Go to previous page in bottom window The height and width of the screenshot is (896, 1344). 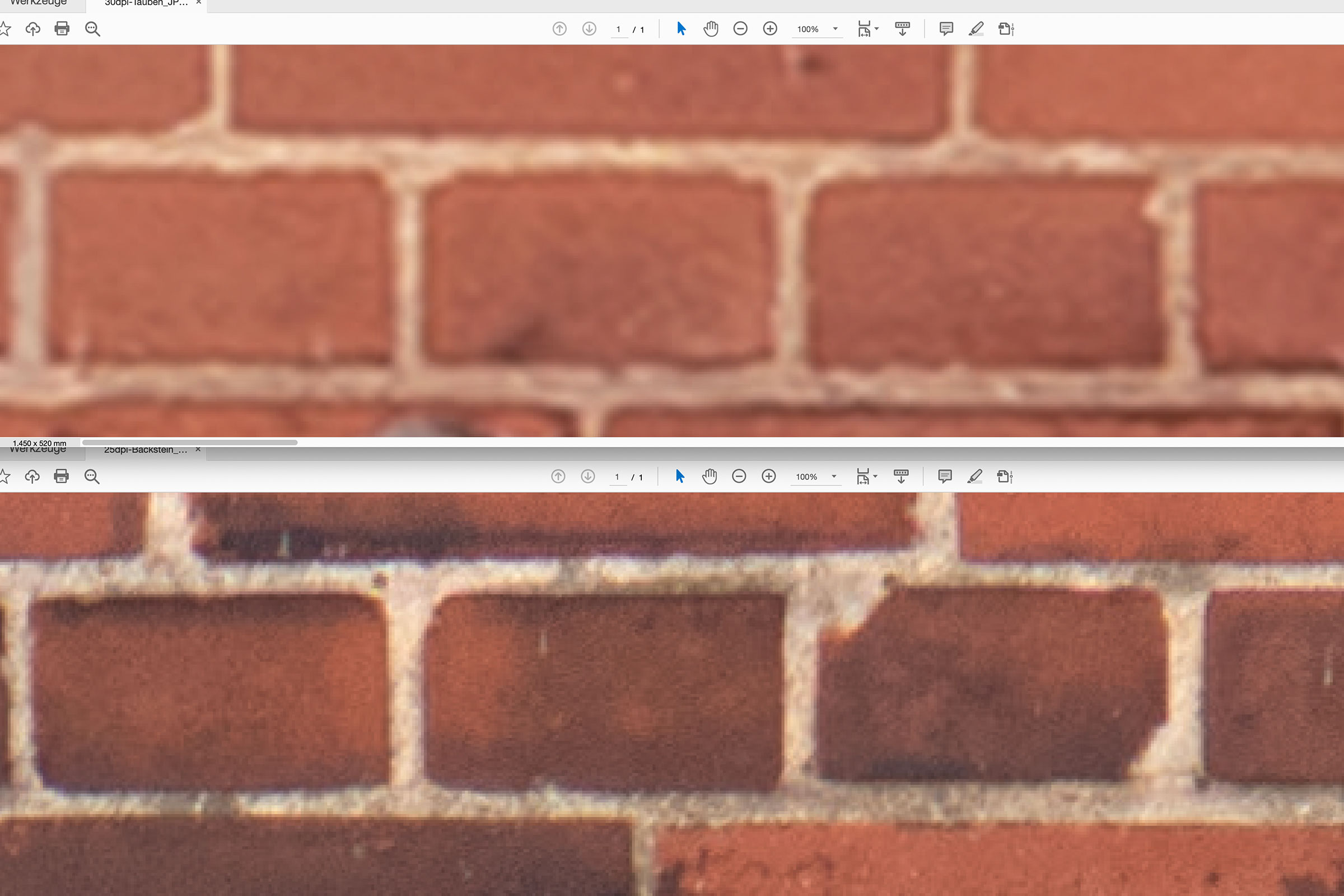pos(558,476)
